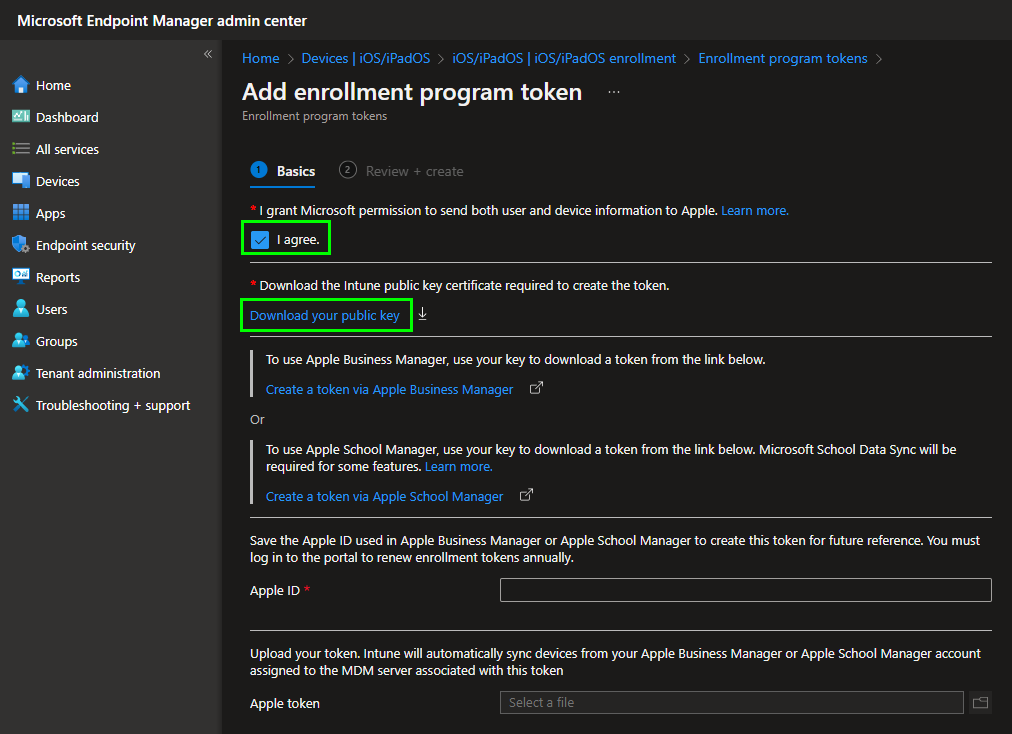
Task: Collapse the left navigation sidebar
Action: tap(208, 54)
